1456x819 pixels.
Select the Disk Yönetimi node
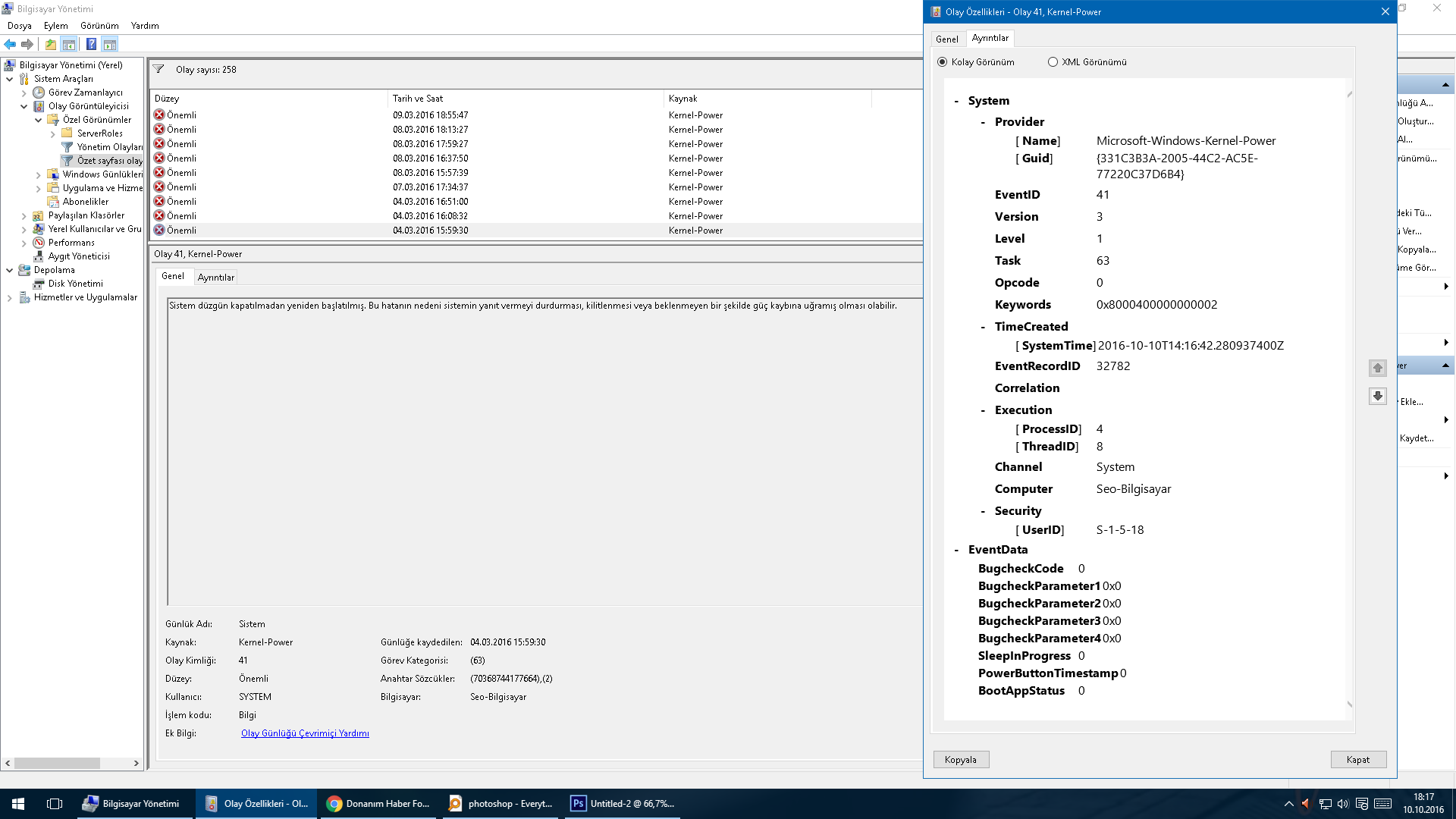[75, 284]
